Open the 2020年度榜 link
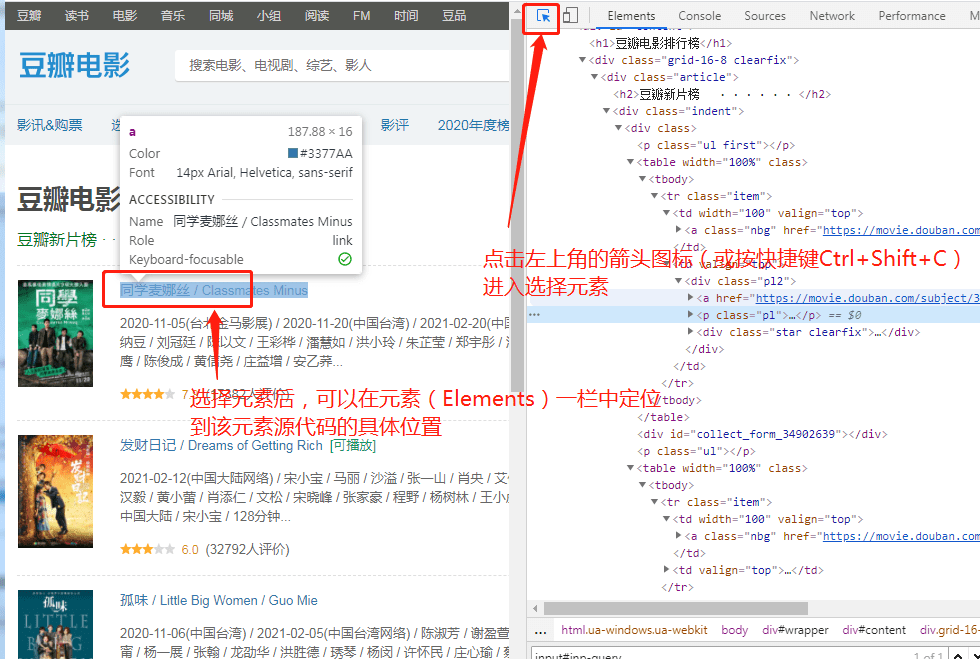This screenshot has height=659, width=980. coord(473,125)
